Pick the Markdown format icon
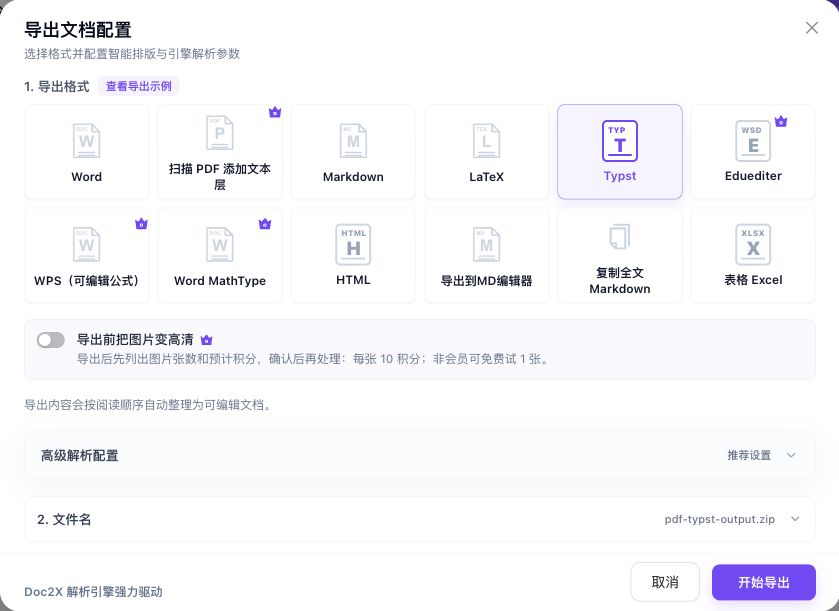The height and width of the screenshot is (611, 839). coord(353,141)
